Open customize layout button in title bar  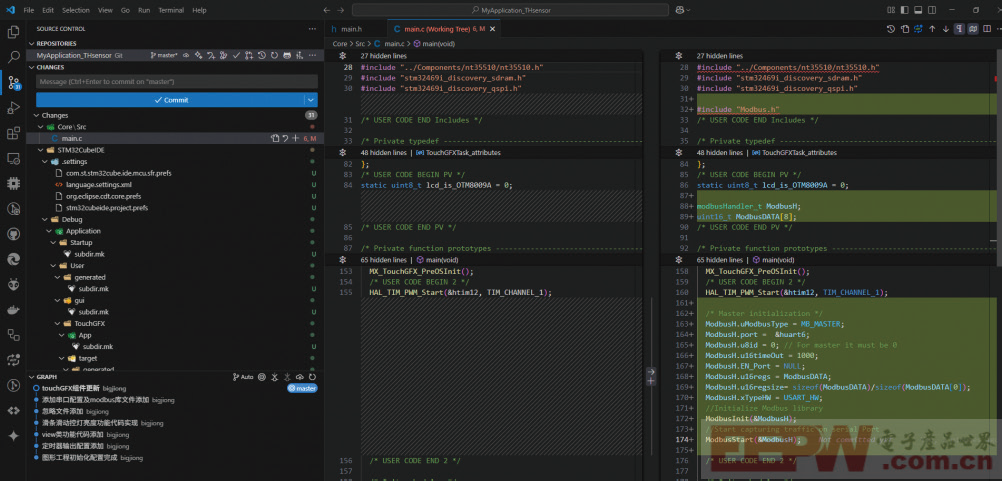(x=891, y=10)
